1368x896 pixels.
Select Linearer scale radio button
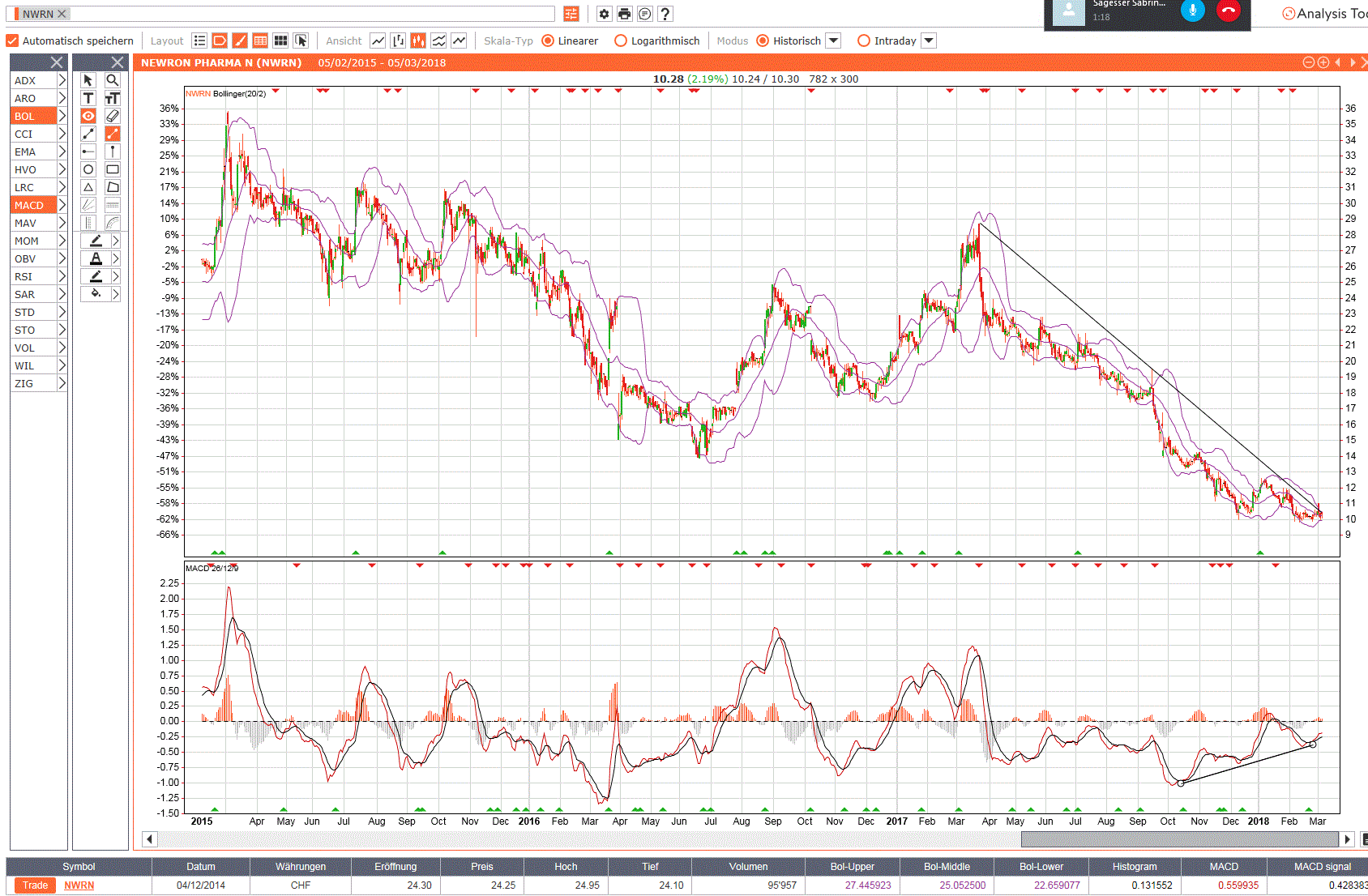point(548,41)
